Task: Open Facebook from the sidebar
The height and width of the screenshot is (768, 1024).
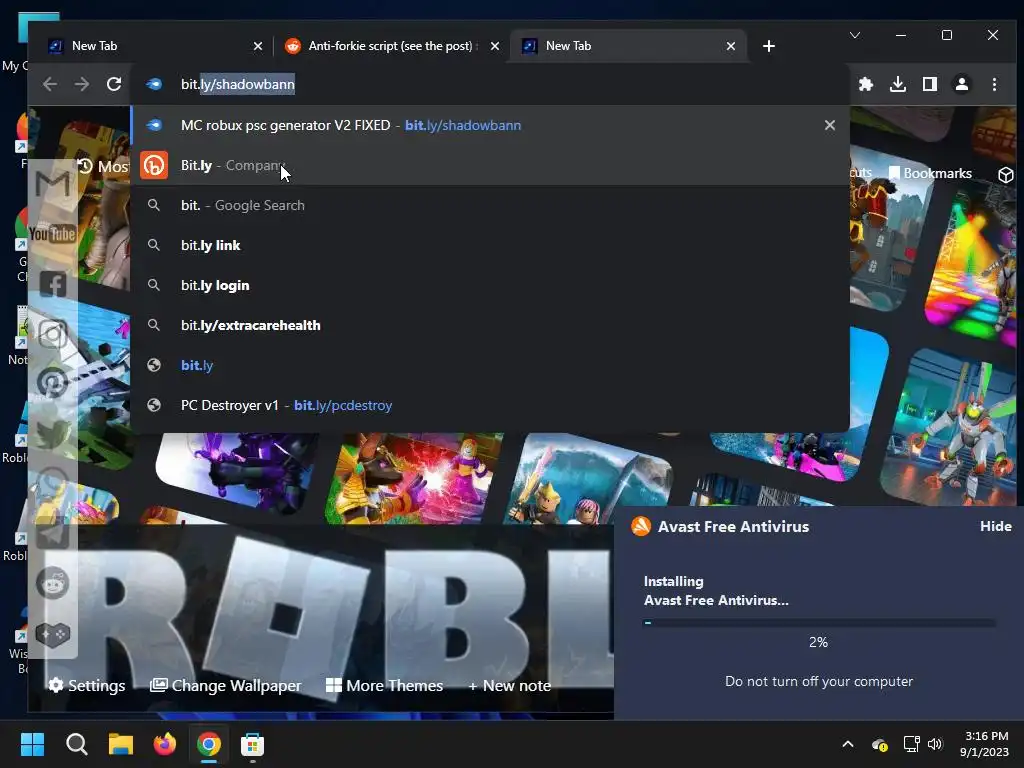Action: [53, 284]
